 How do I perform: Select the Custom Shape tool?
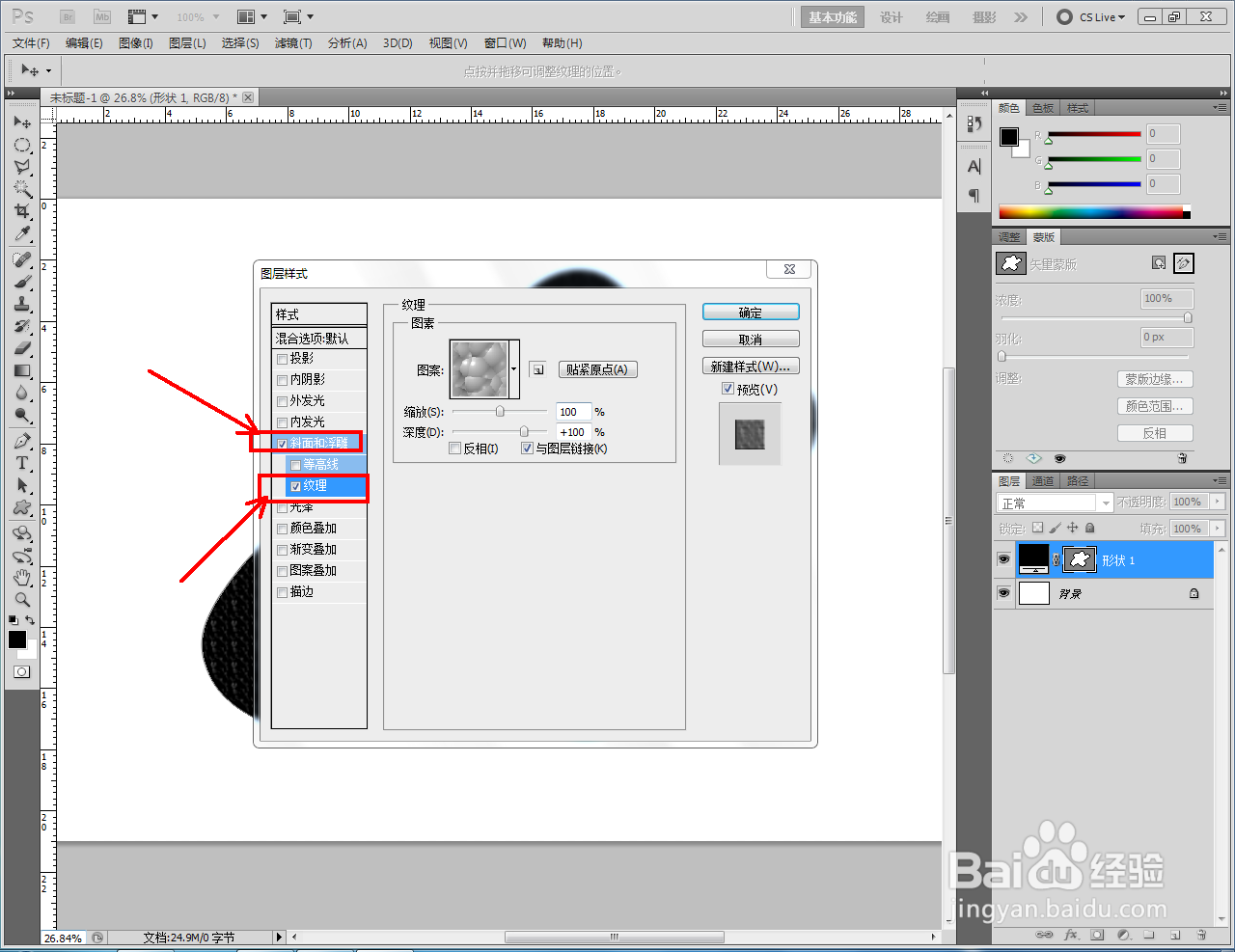(22, 507)
